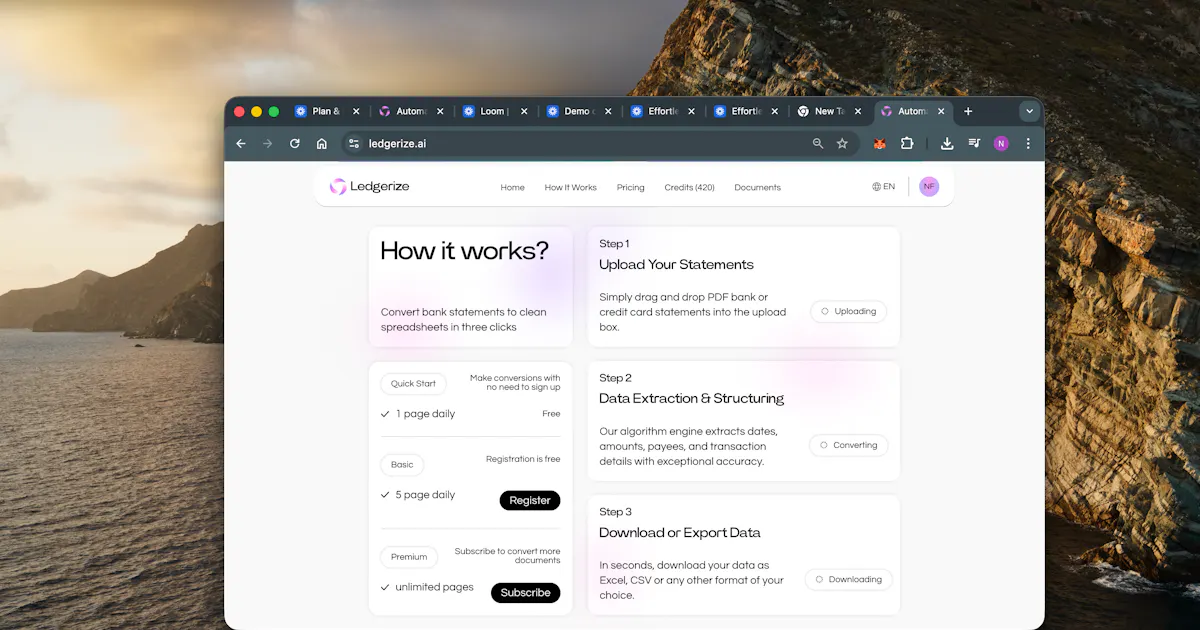Reload the ledgerize.ai page
Viewport: 1200px width, 630px height.
pyautogui.click(x=294, y=144)
